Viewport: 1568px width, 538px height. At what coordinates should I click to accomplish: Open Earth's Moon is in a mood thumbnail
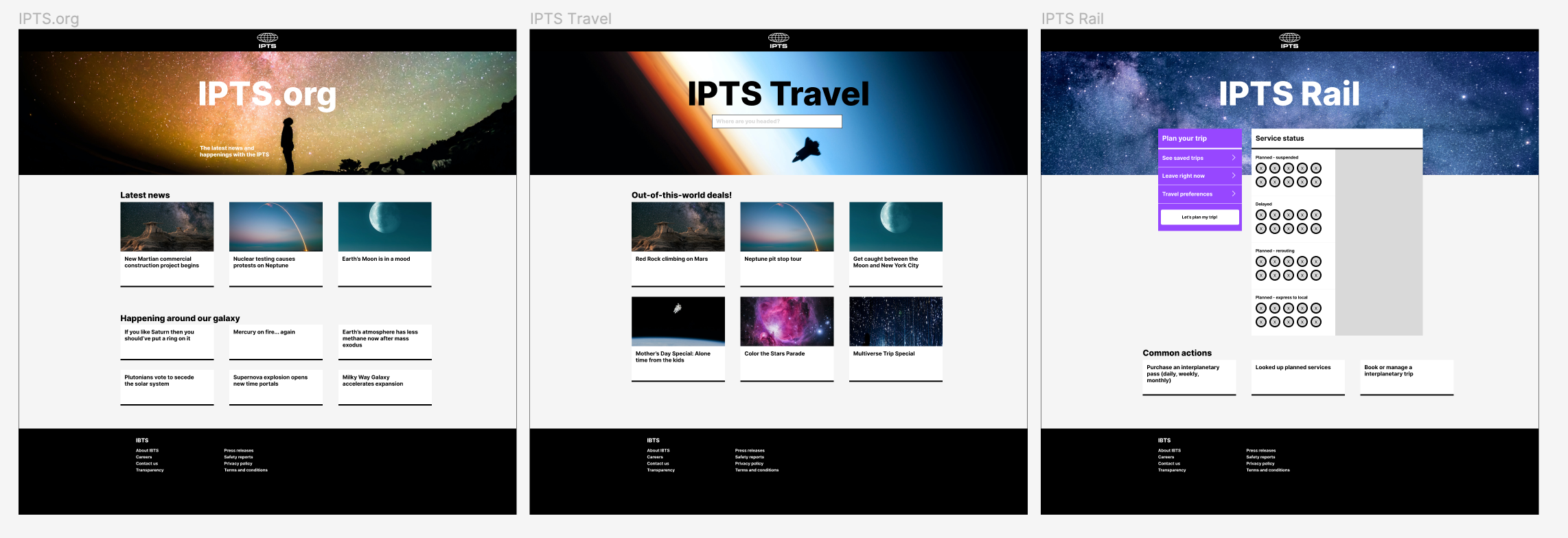tap(384, 226)
